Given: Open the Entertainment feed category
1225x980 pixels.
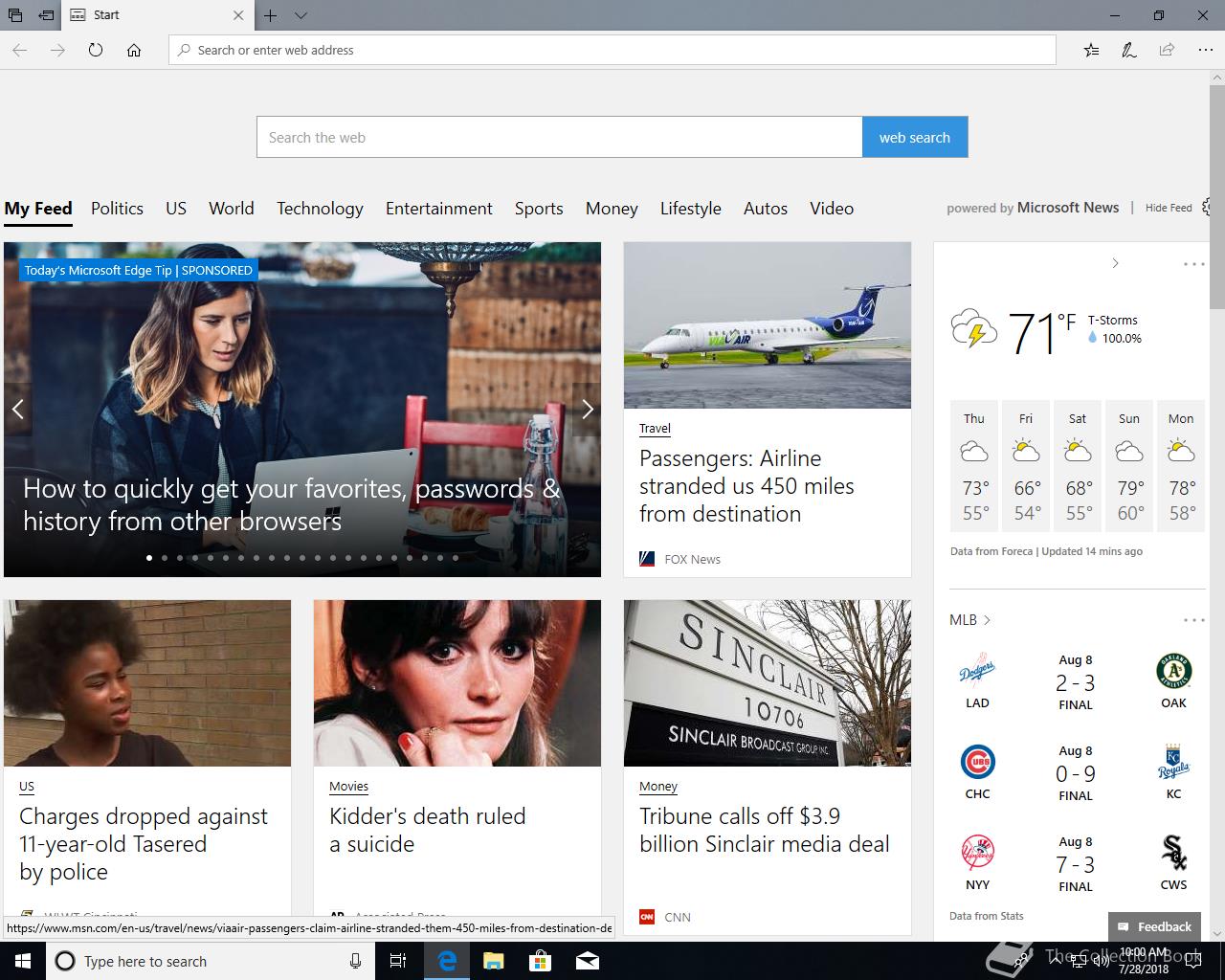Looking at the screenshot, I should click(439, 209).
